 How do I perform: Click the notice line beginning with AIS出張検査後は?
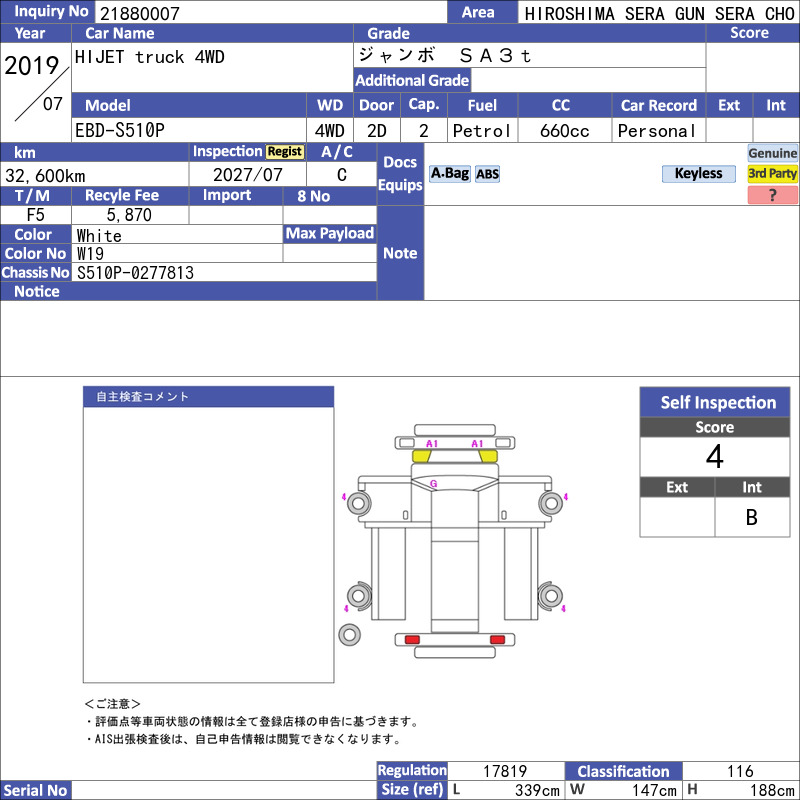(x=244, y=739)
